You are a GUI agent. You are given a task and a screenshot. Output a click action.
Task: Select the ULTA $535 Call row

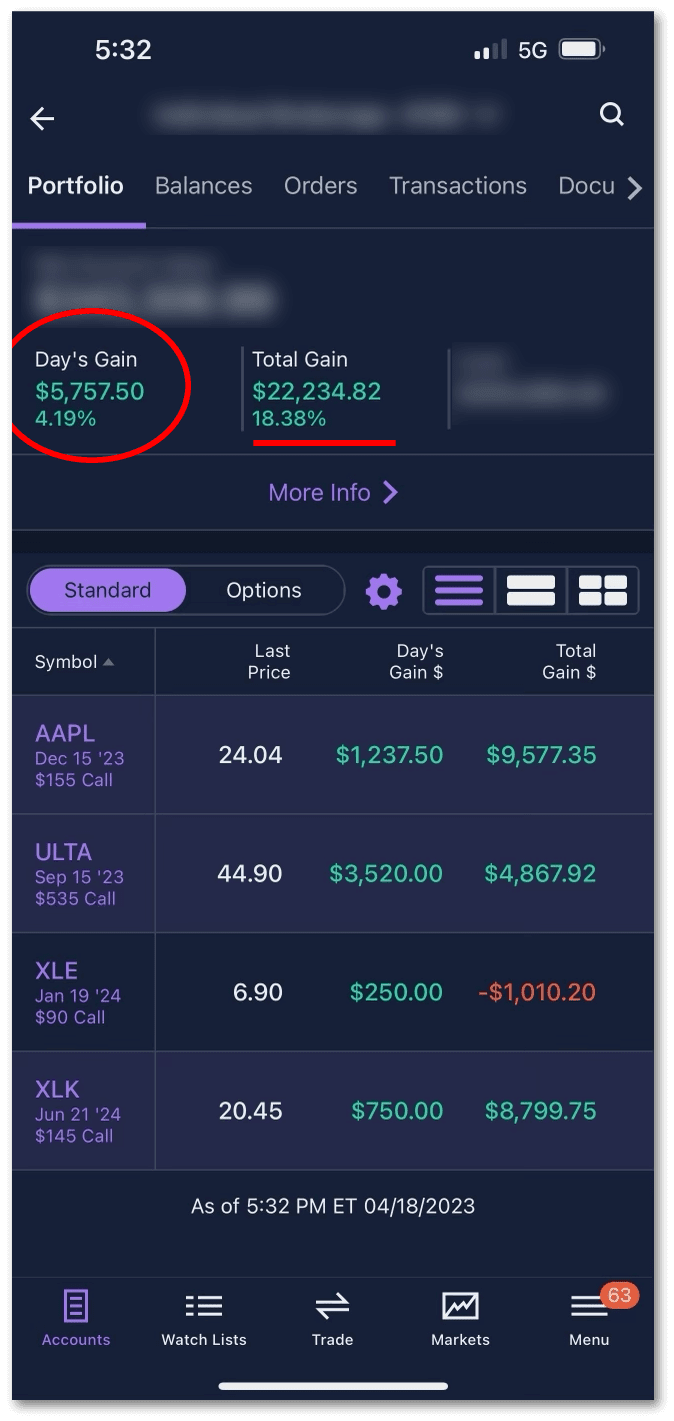[80, 874]
